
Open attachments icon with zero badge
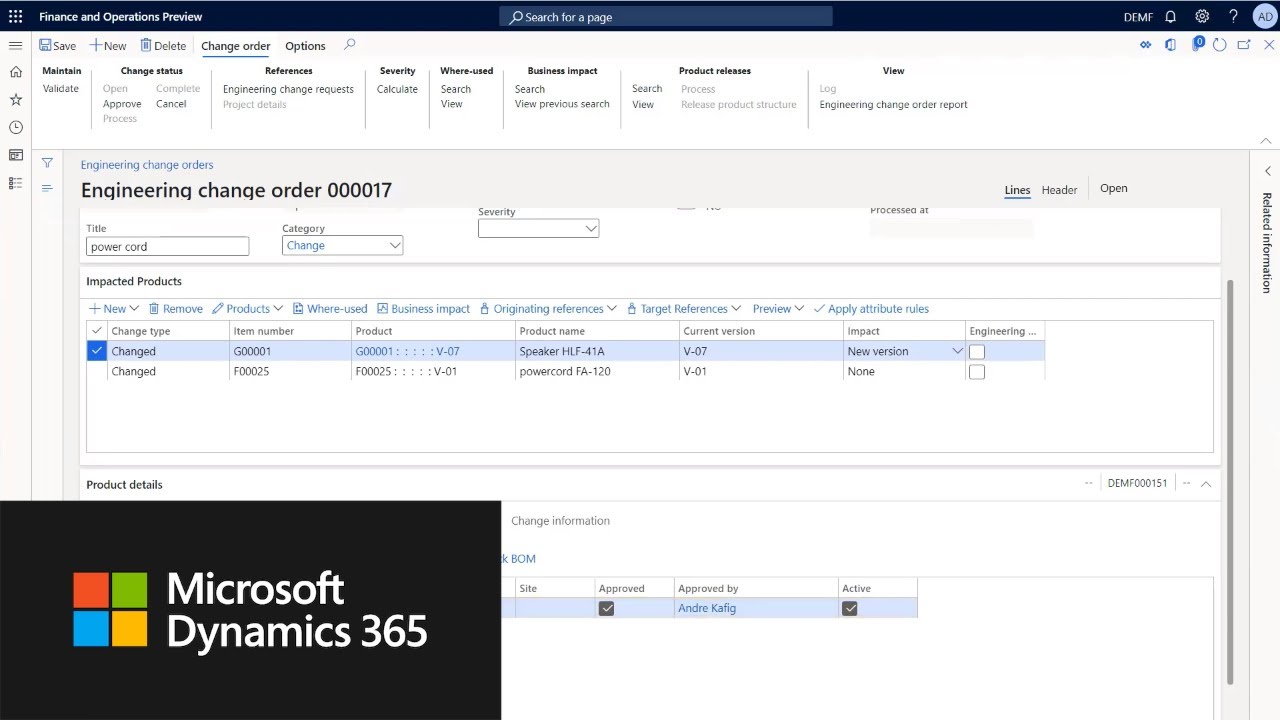[1196, 45]
